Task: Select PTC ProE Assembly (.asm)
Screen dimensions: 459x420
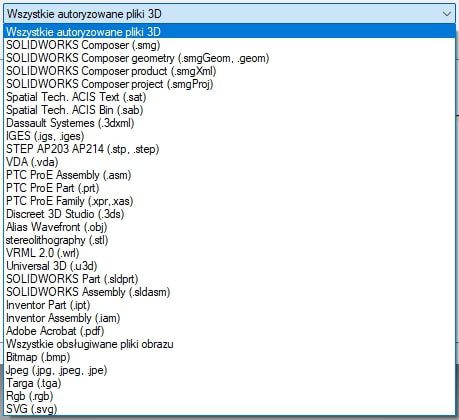Action: point(229,175)
